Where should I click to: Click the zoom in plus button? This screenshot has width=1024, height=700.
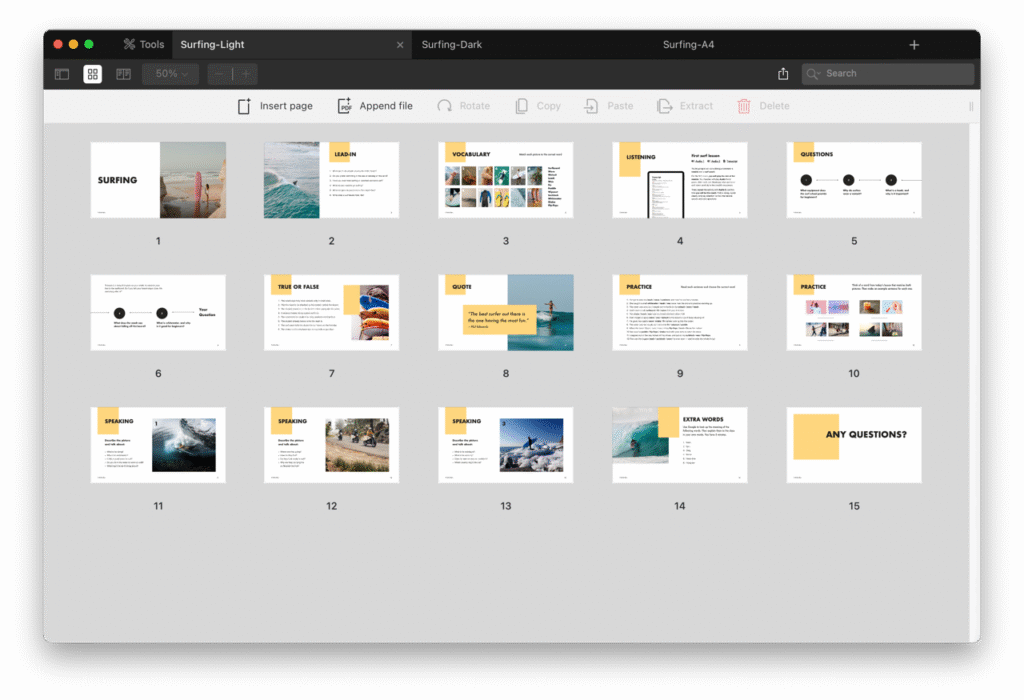click(x=245, y=74)
